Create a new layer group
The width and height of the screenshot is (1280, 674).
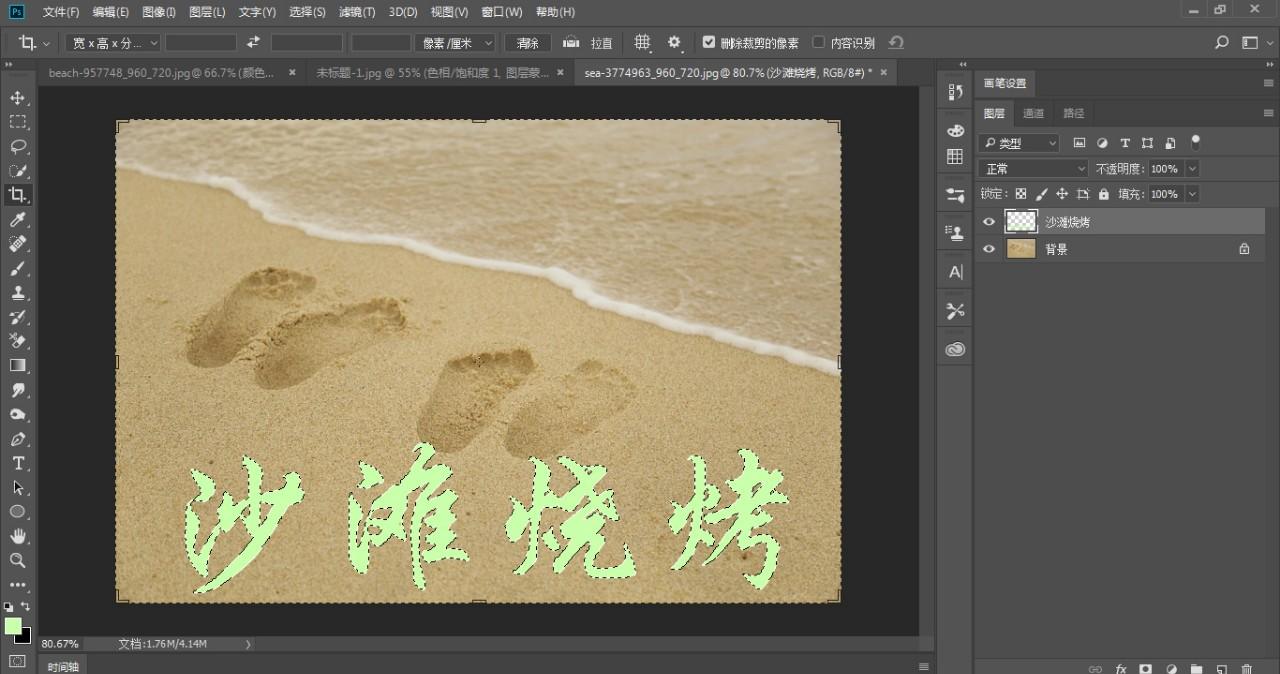pos(1196,669)
